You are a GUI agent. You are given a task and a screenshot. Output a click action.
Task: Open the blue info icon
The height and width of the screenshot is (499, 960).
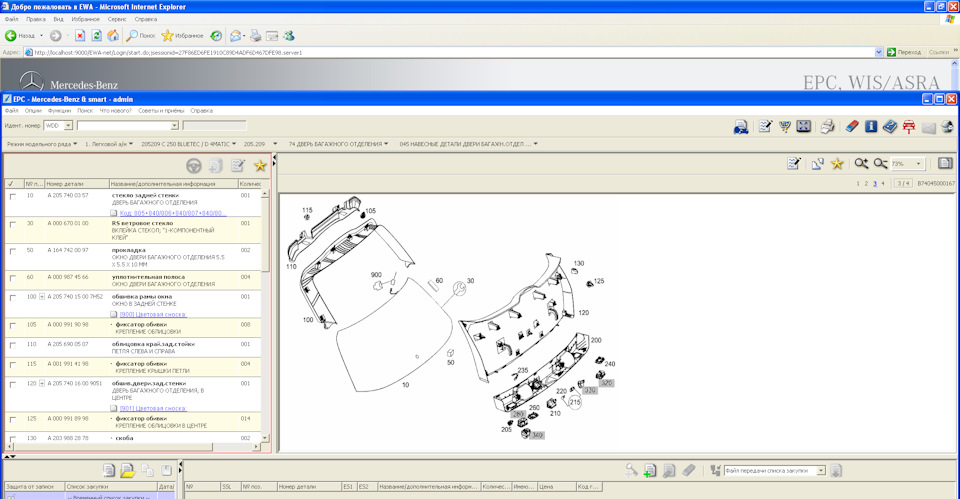(871, 127)
